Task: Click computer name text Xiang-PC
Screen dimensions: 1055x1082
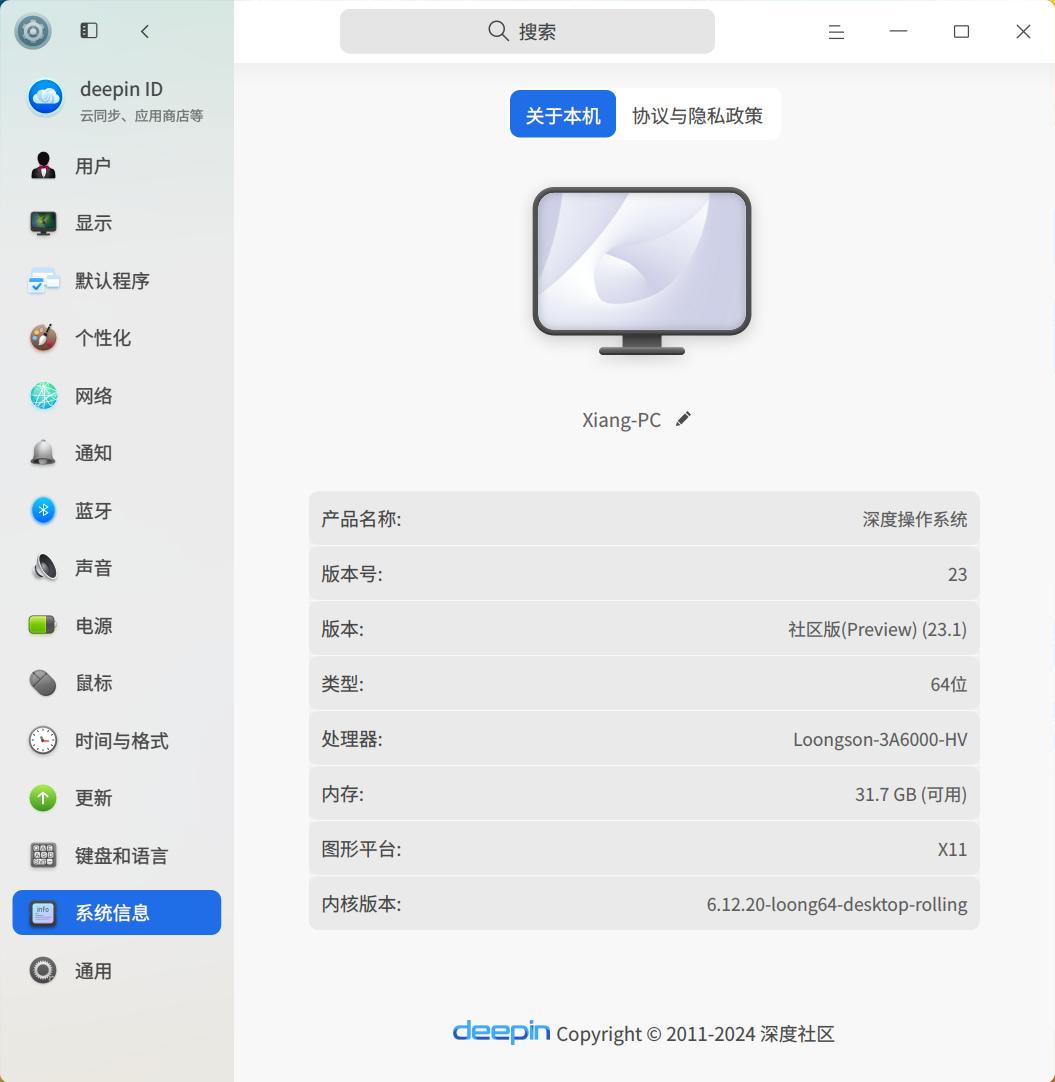Action: [621, 420]
